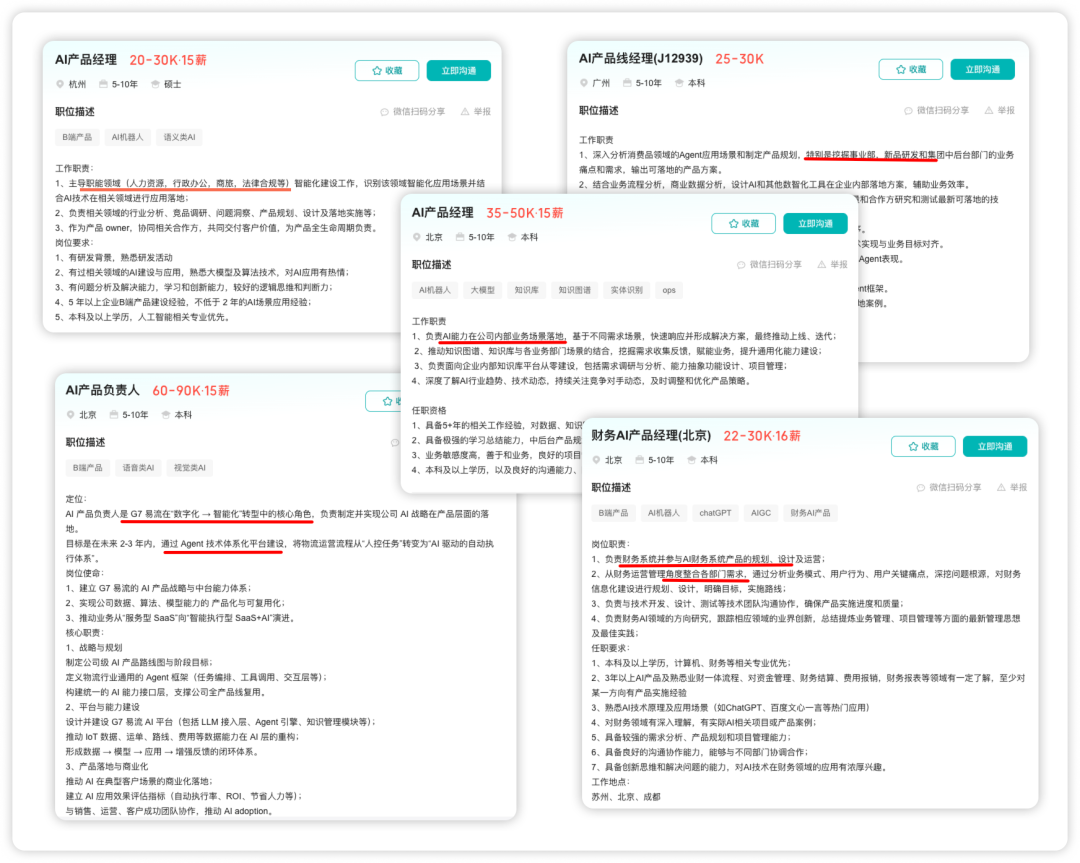Click the 举报 warning icon on the AI产品线经理(J12939) card
This screenshot has width=1080, height=863.
pyautogui.click(x=989, y=110)
